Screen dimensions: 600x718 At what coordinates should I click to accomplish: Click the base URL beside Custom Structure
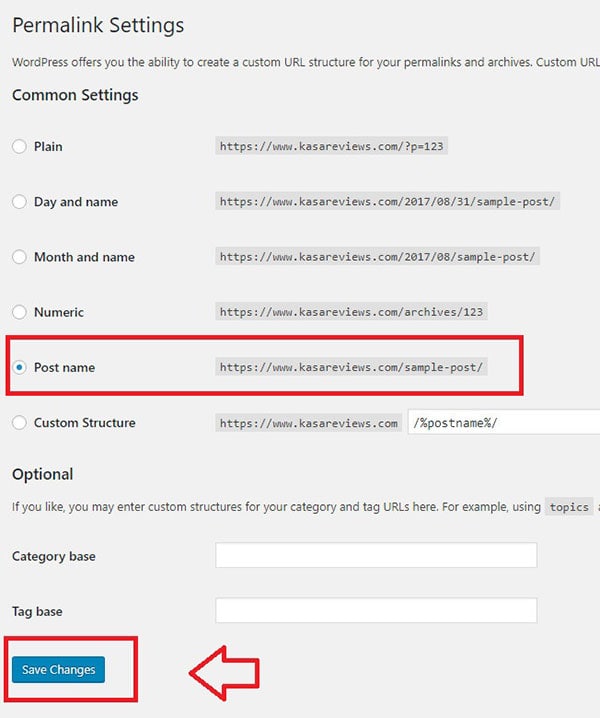309,423
